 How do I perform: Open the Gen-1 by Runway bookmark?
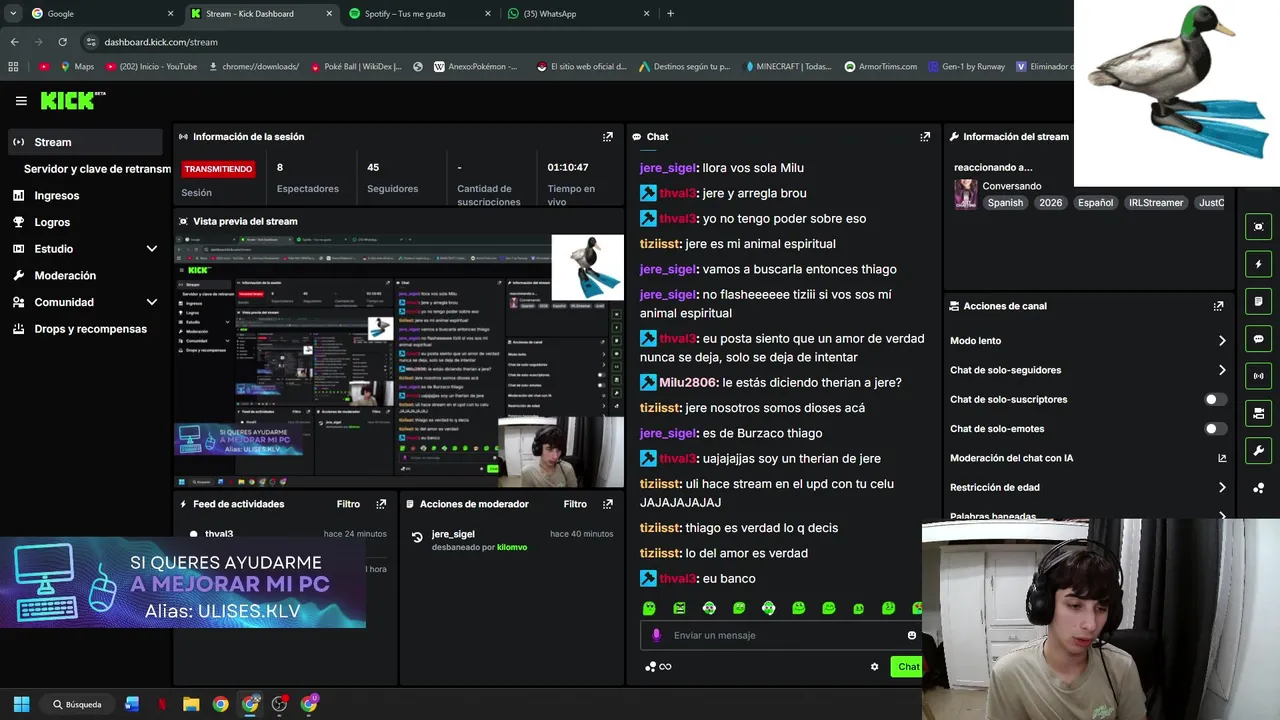[966, 67]
